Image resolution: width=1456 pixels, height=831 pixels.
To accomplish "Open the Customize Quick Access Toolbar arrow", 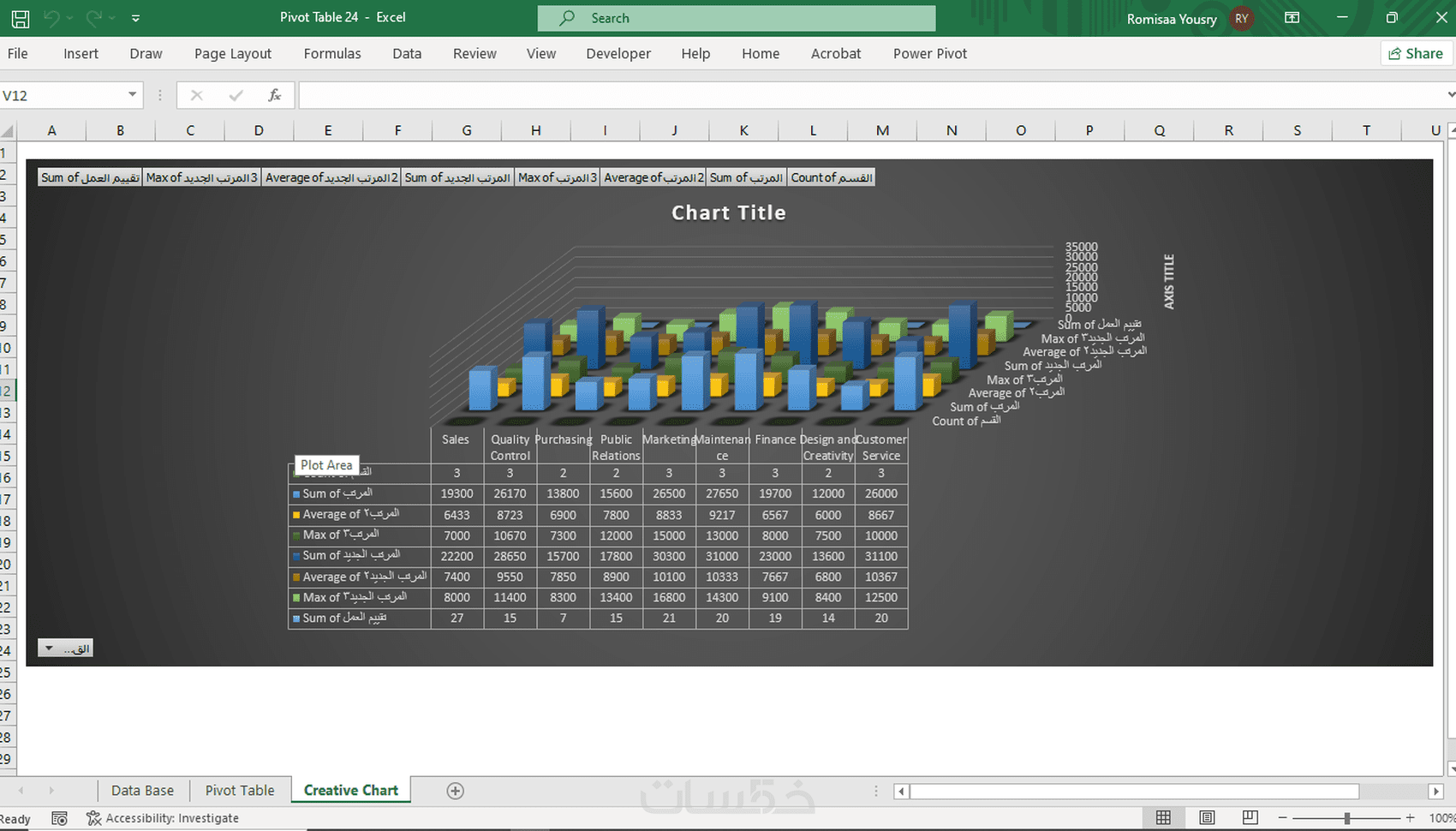I will point(136,18).
